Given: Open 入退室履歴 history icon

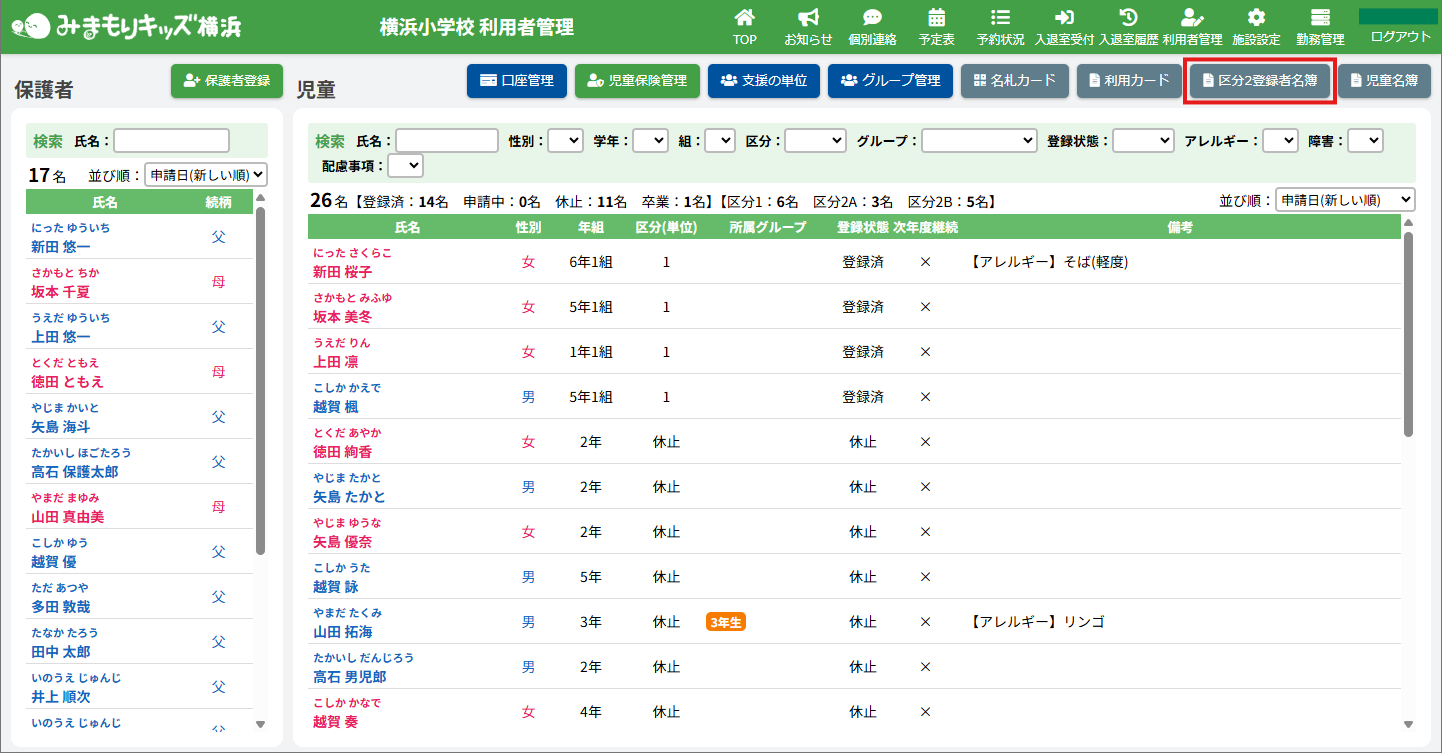Looking at the screenshot, I should point(1128,18).
